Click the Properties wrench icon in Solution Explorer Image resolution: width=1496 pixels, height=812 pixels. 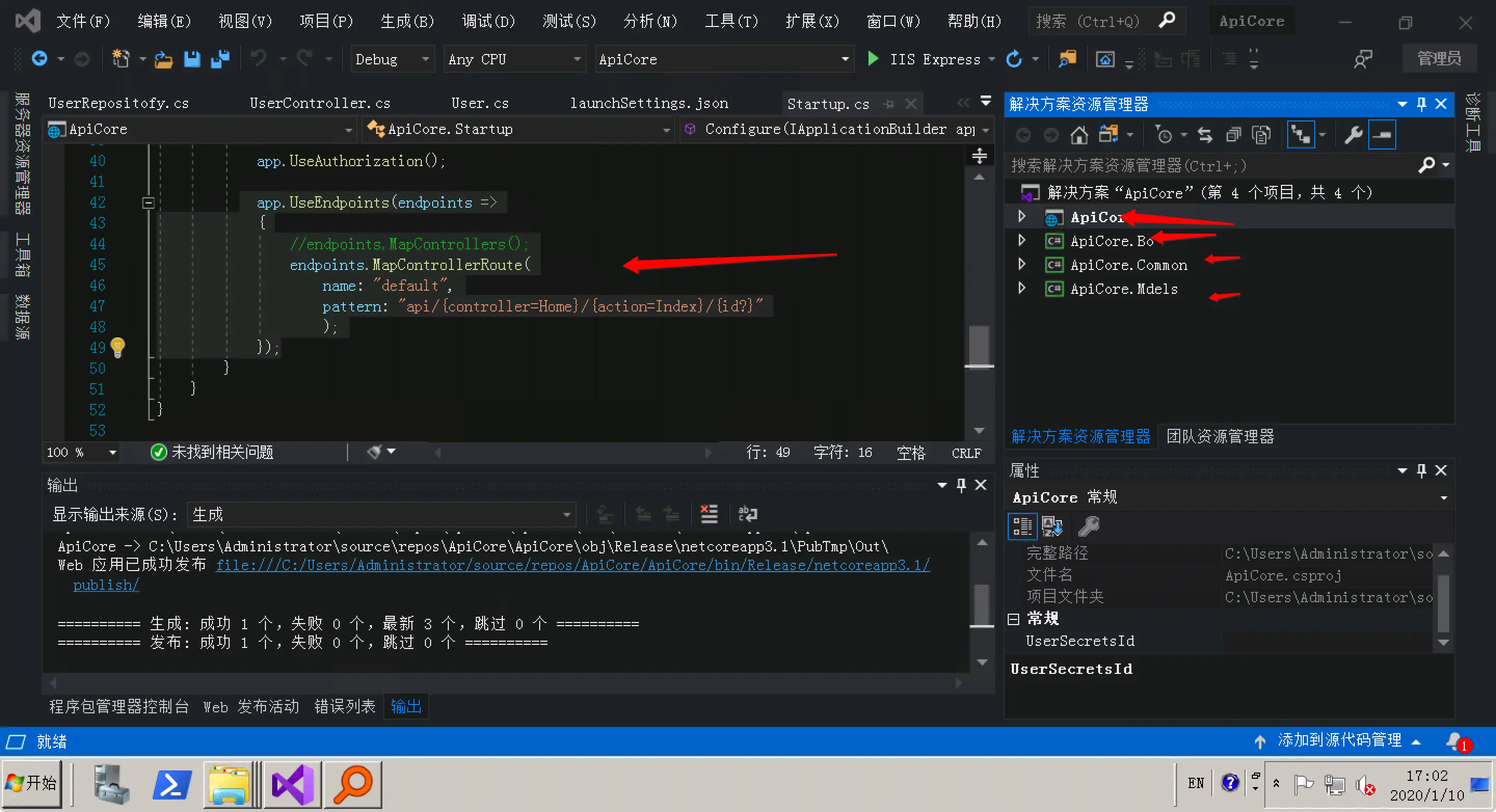tap(1353, 136)
